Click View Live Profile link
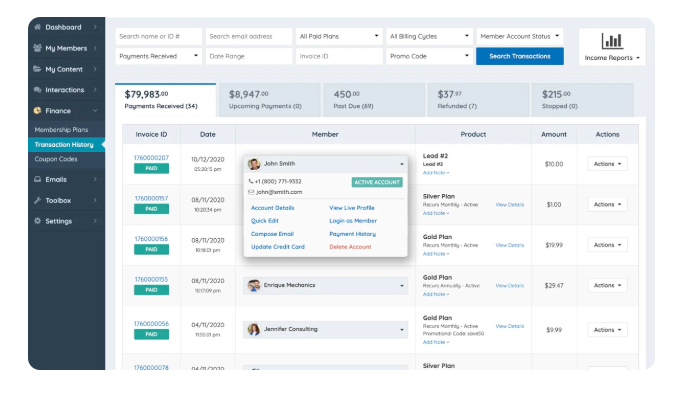Image resolution: width=674 pixels, height=396 pixels. [352, 208]
